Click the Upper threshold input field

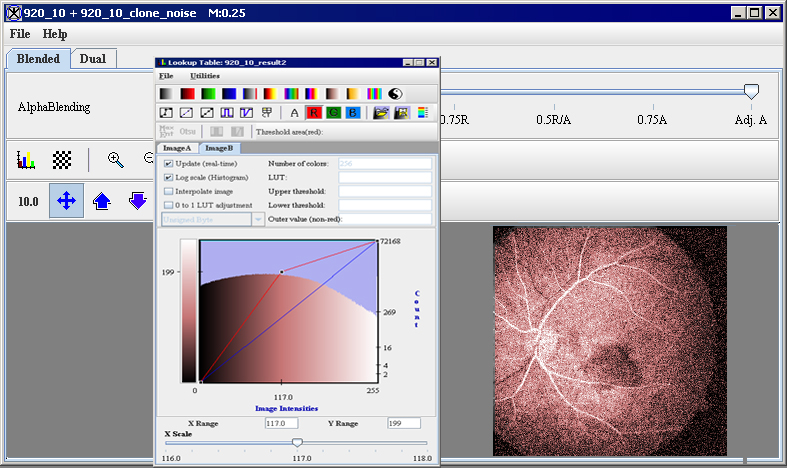385,190
